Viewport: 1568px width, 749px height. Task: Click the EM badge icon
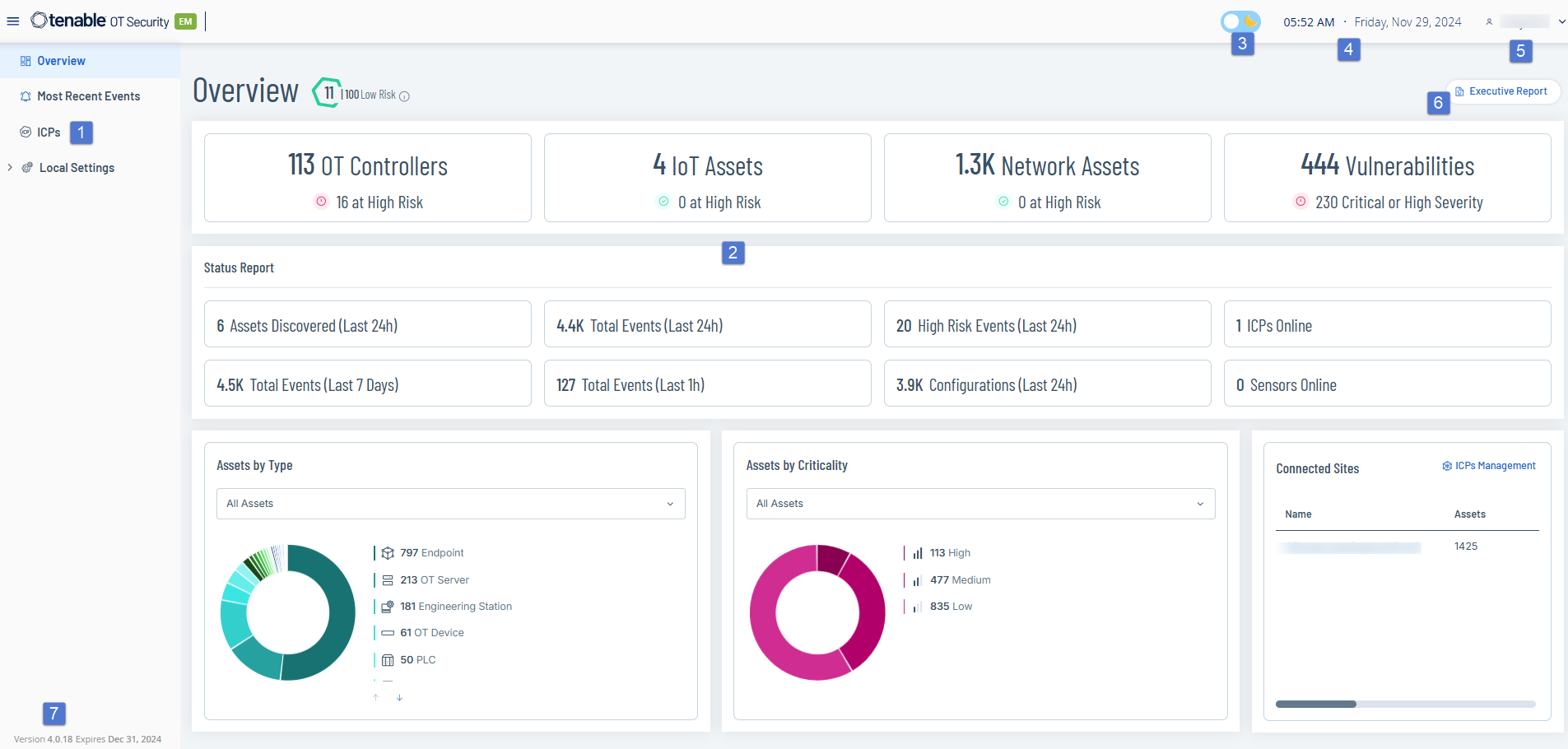click(185, 21)
